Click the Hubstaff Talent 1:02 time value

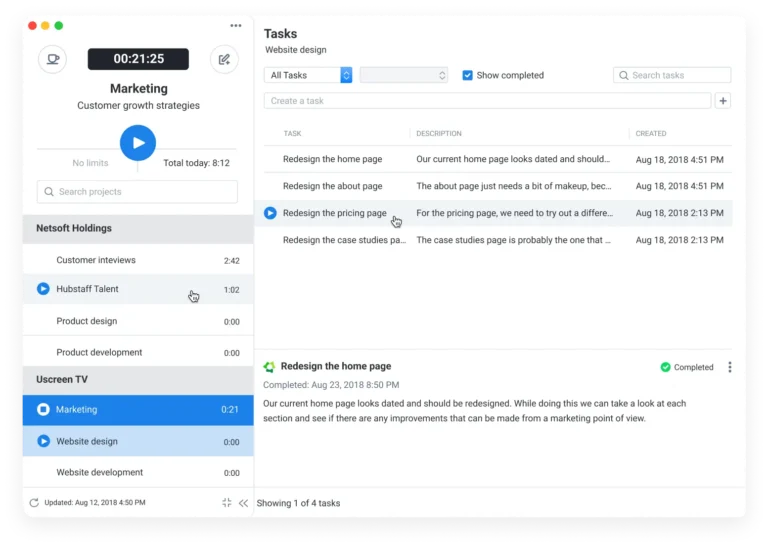[232, 290]
